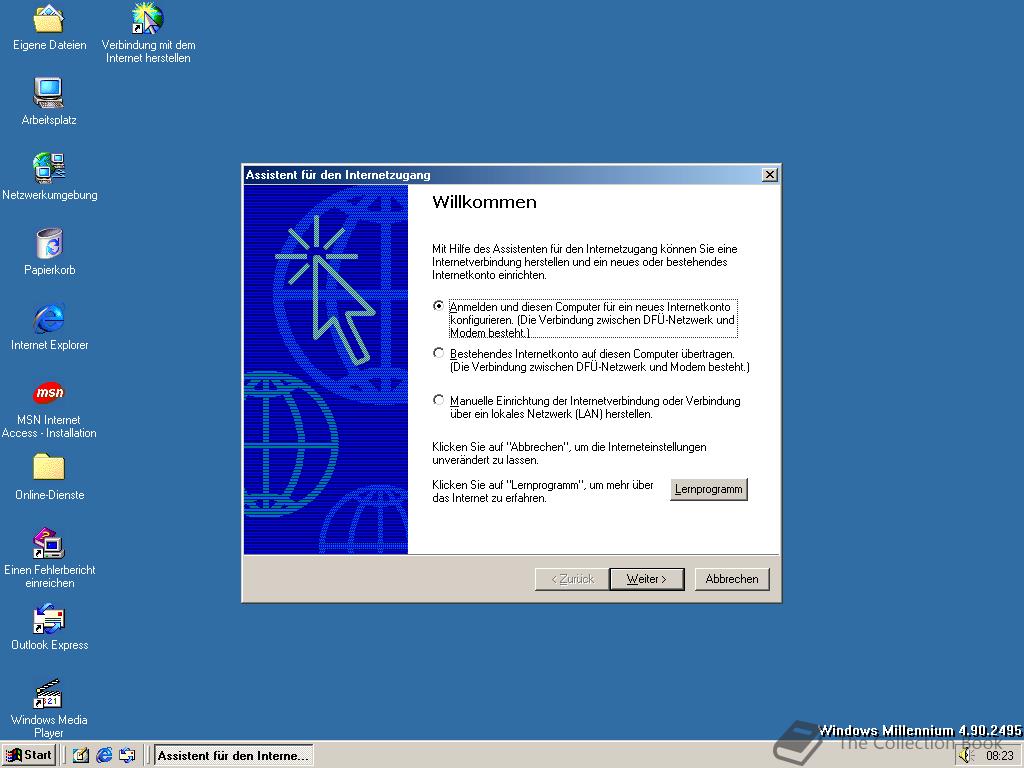This screenshot has width=1024, height=768.
Task: Click the Lernprogramm button
Action: coord(709,489)
